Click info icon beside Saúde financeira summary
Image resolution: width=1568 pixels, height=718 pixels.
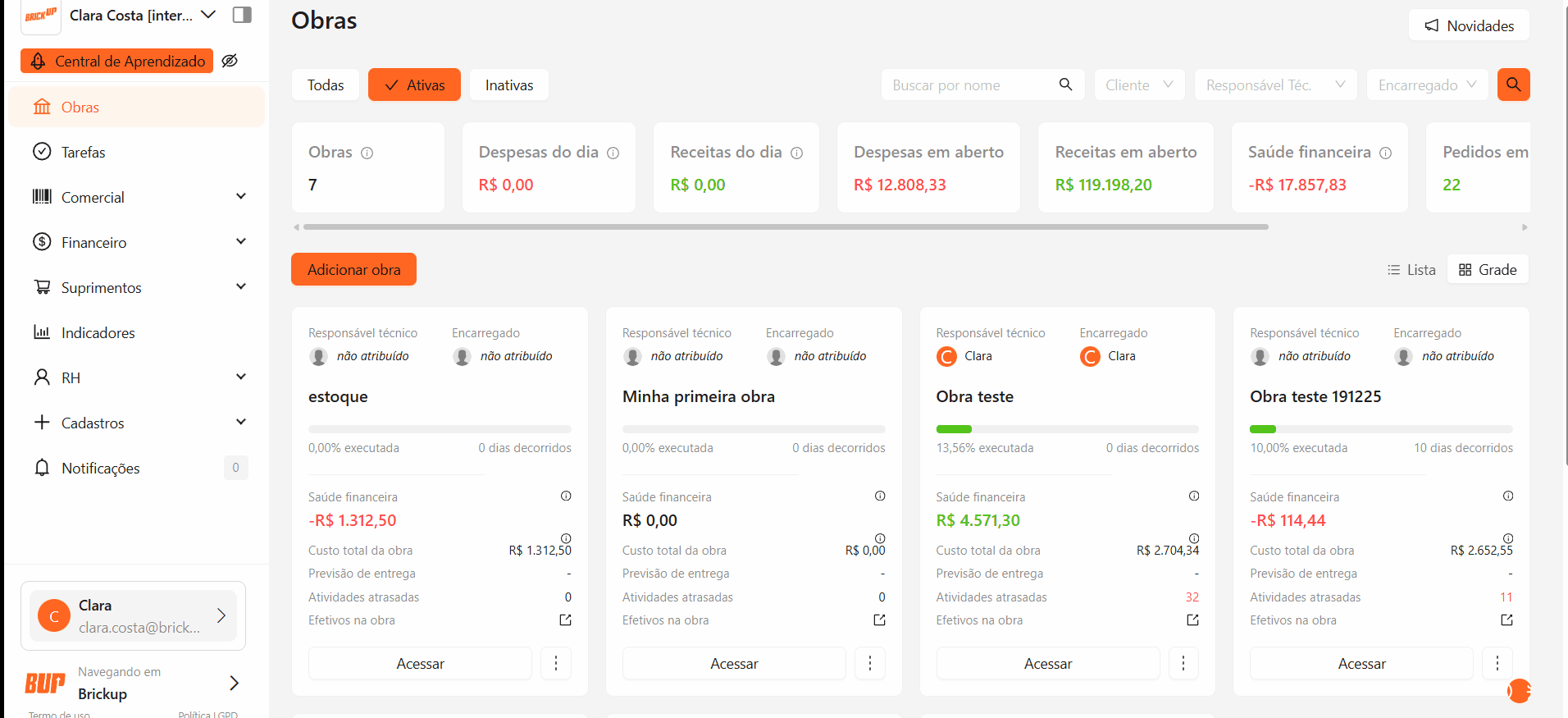[1385, 153]
